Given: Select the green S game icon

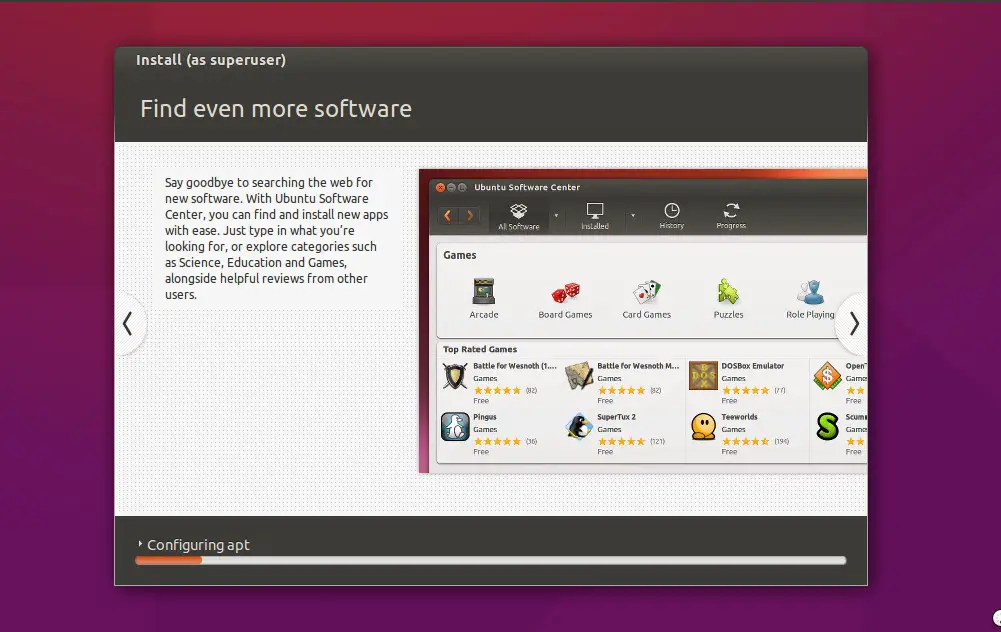Looking at the screenshot, I should pos(827,427).
